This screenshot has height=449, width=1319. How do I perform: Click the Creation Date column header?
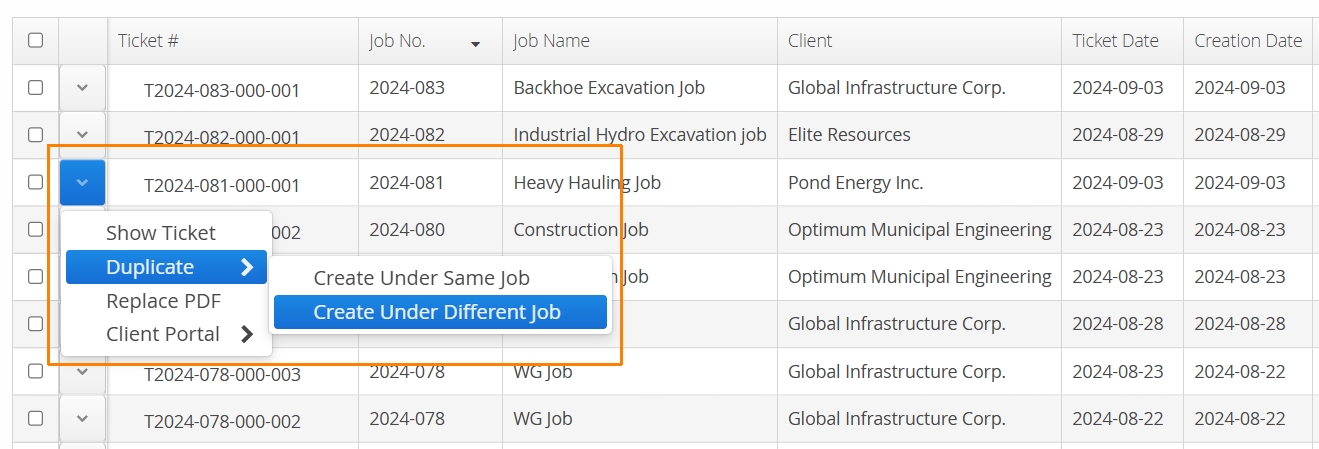click(x=1248, y=41)
